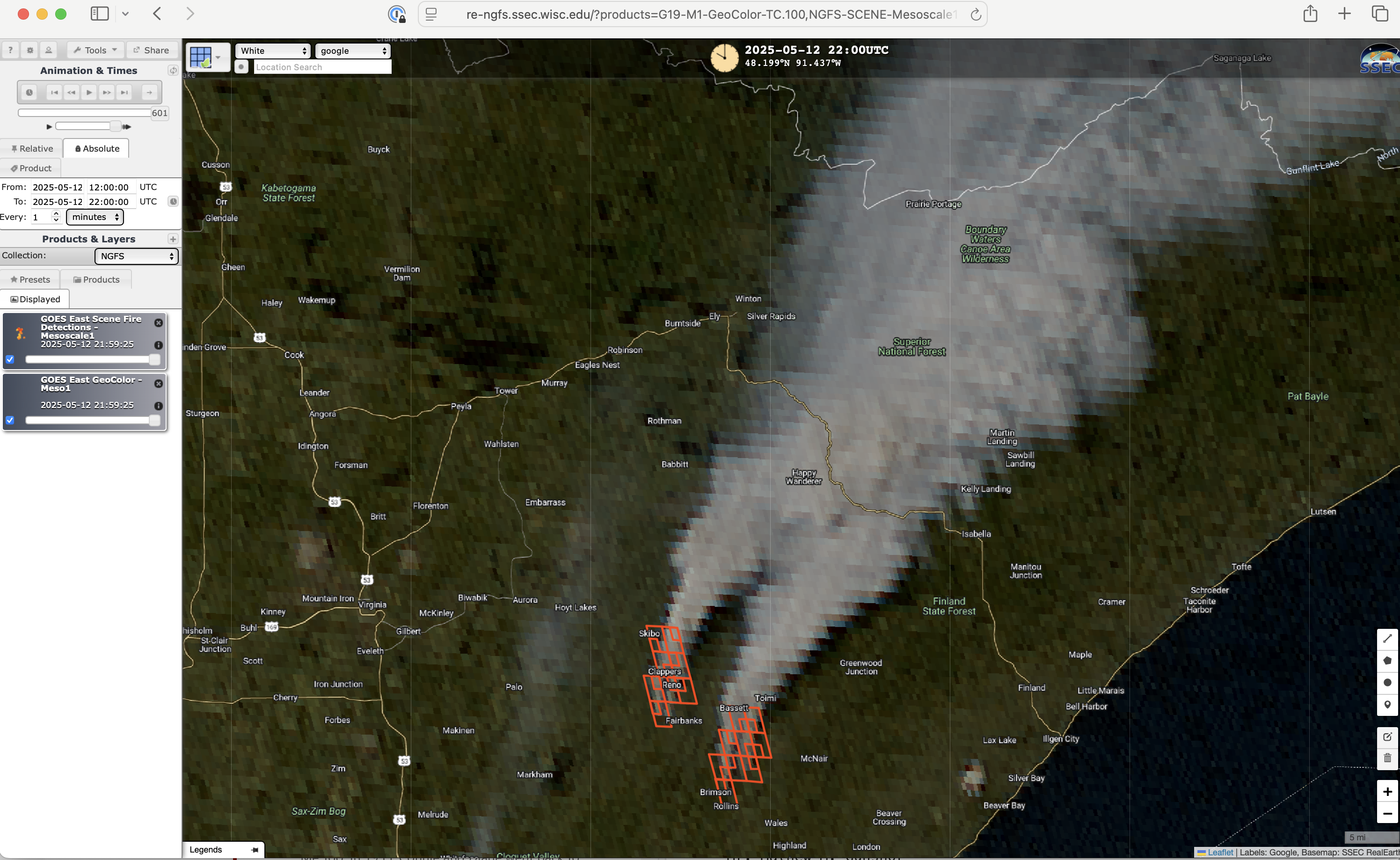The image size is (1400, 860).
Task: Click the plus button in Products & Layers
Action: (173, 239)
